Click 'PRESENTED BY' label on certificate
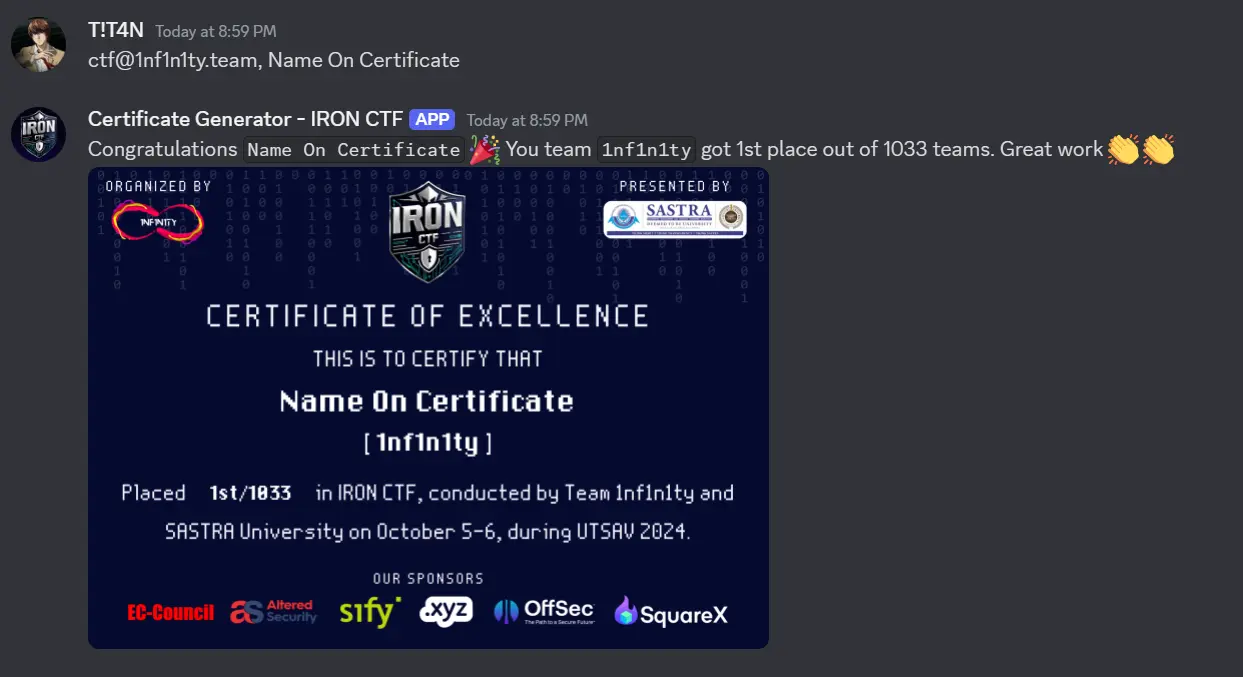The height and width of the screenshot is (677, 1243). point(675,186)
